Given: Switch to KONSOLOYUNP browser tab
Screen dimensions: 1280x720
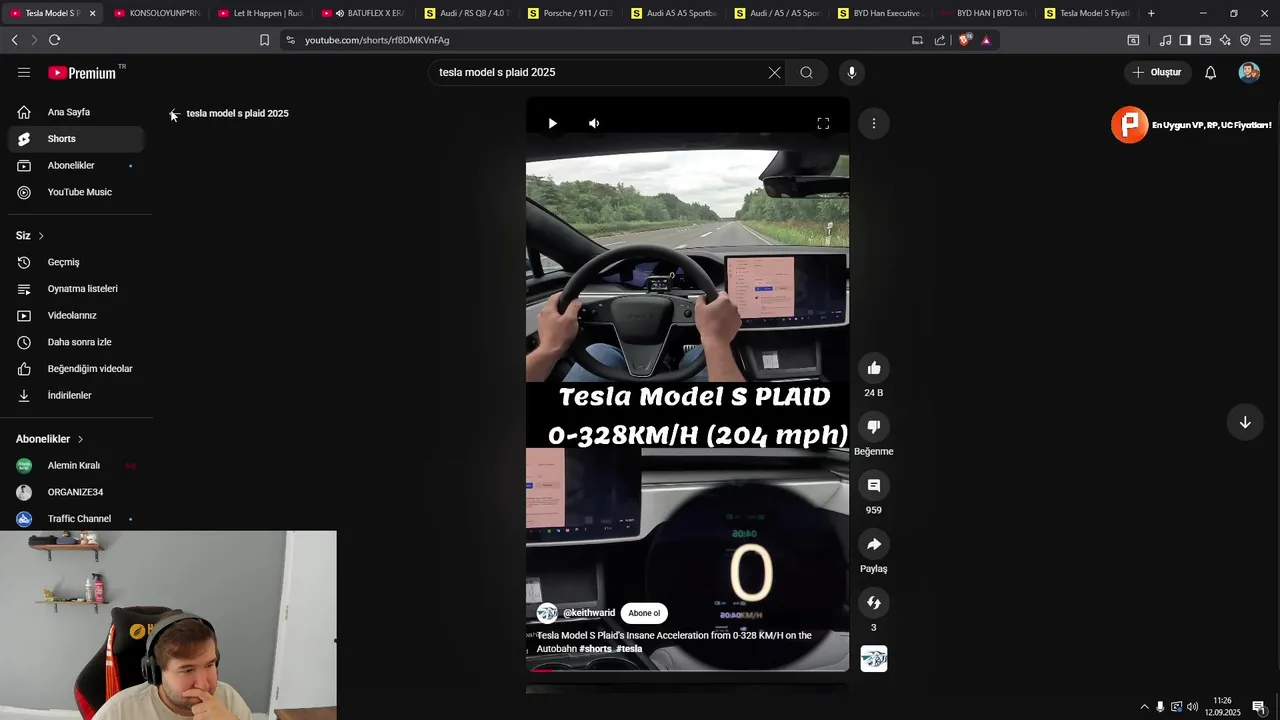Looking at the screenshot, I should [155, 13].
